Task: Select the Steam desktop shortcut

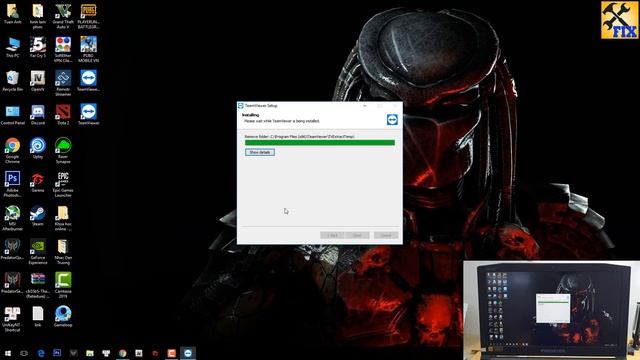Action: coord(38,216)
